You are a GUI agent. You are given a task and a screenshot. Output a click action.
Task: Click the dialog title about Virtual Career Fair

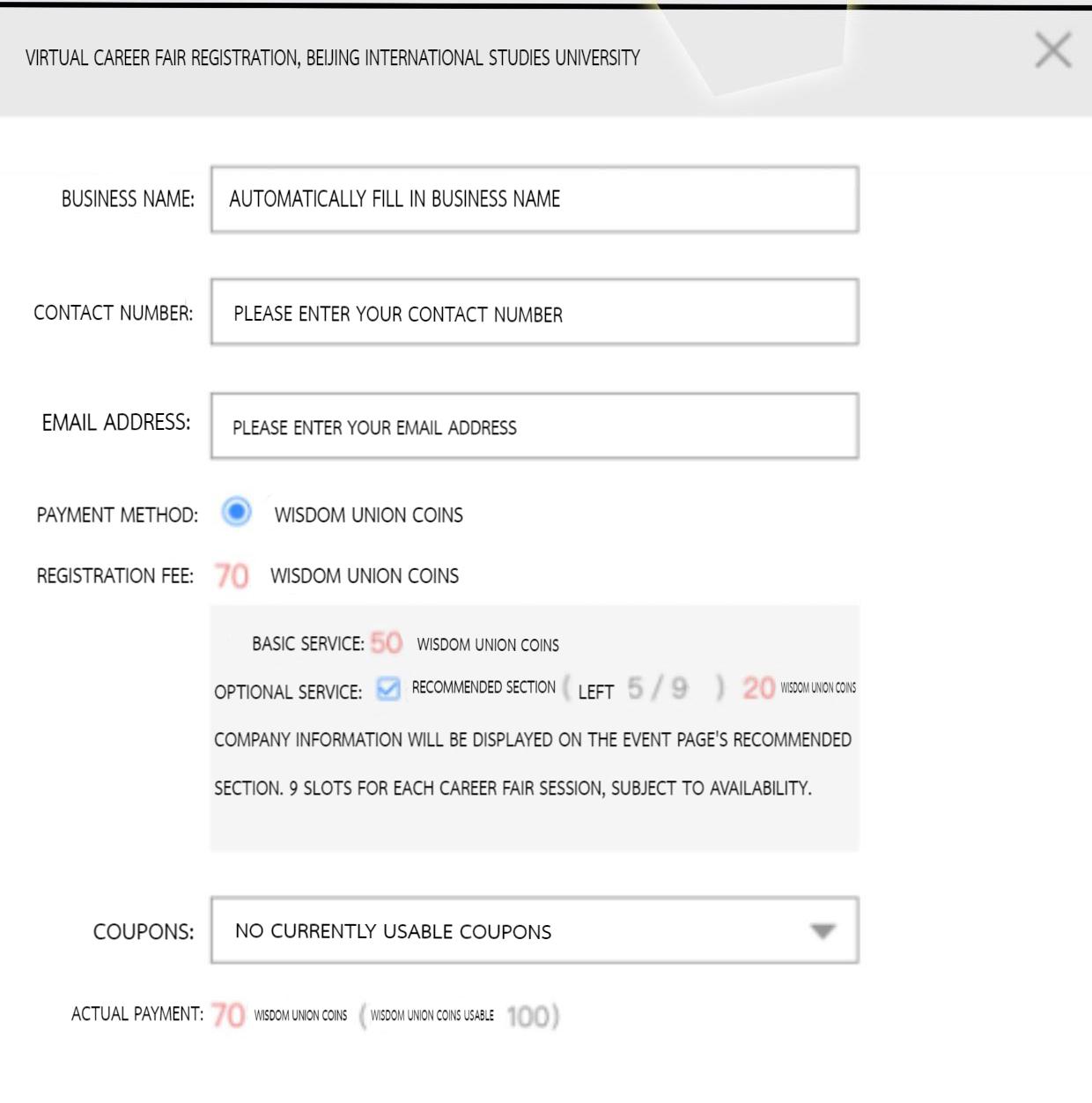tap(332, 58)
